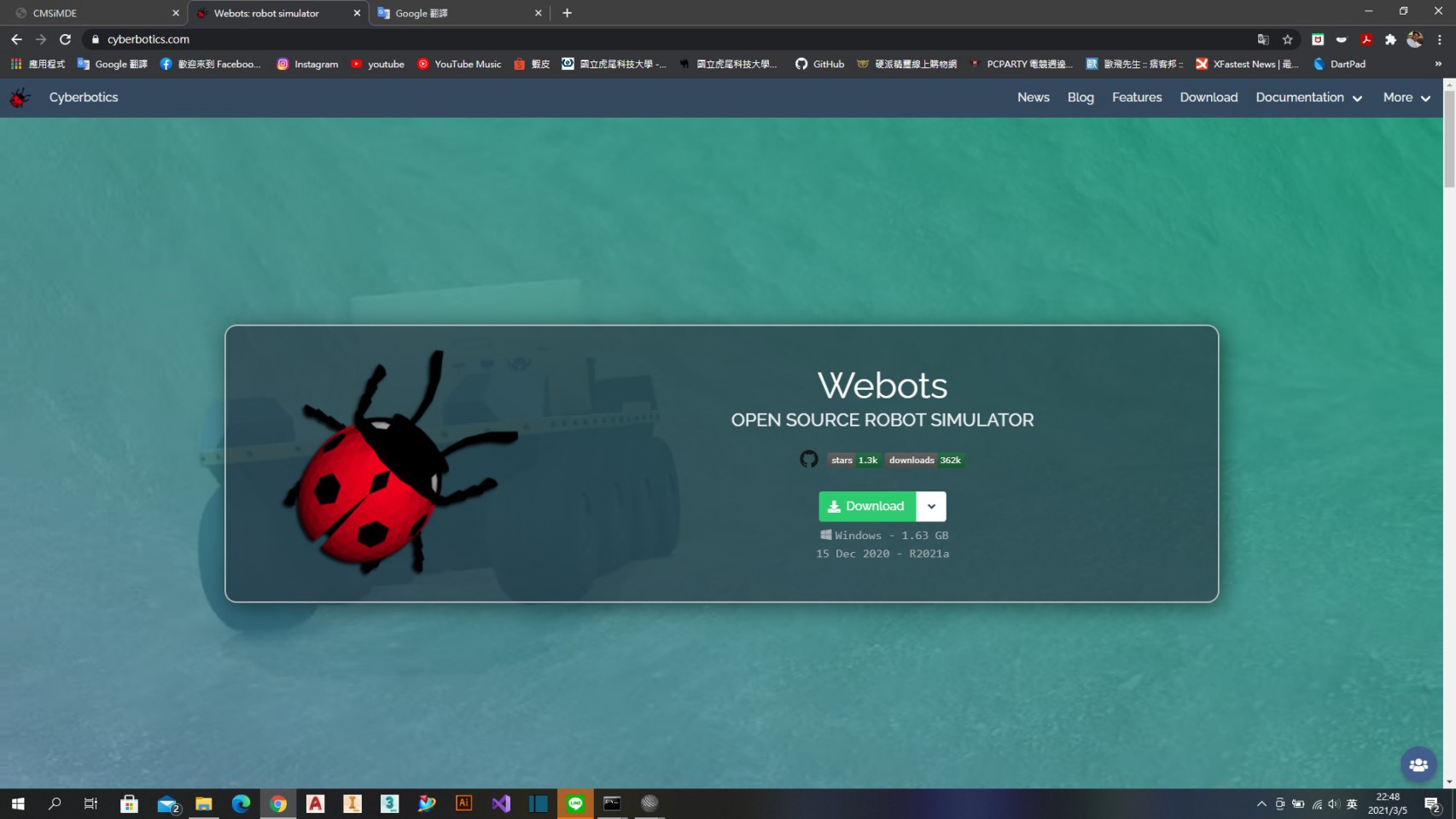The image size is (1456, 819).
Task: Click the page vertical scrollbar thumb
Action: click(1449, 137)
